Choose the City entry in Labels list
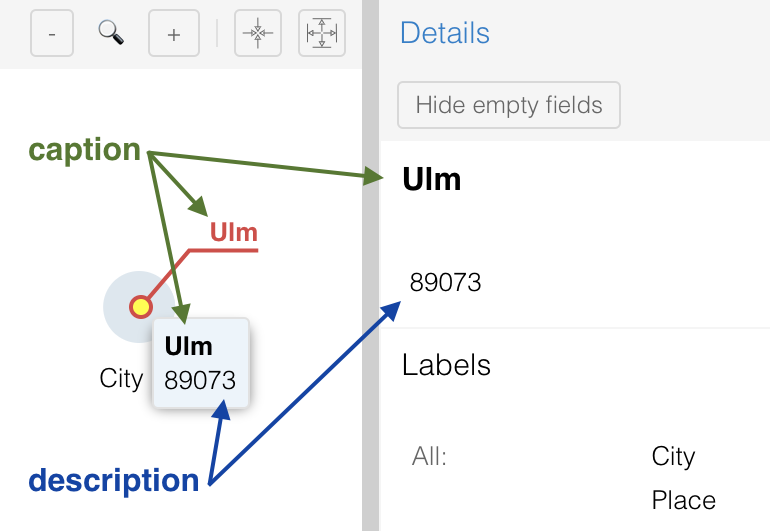This screenshot has height=531, width=770. [673, 456]
